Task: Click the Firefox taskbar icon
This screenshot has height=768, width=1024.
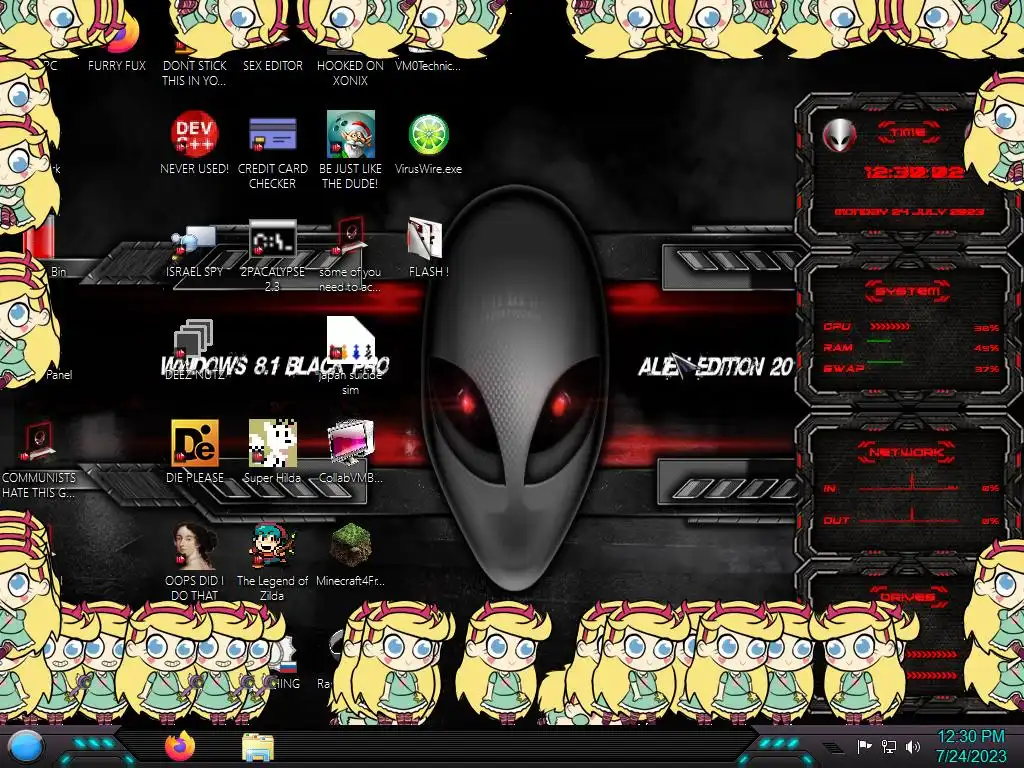Action: pyautogui.click(x=180, y=746)
